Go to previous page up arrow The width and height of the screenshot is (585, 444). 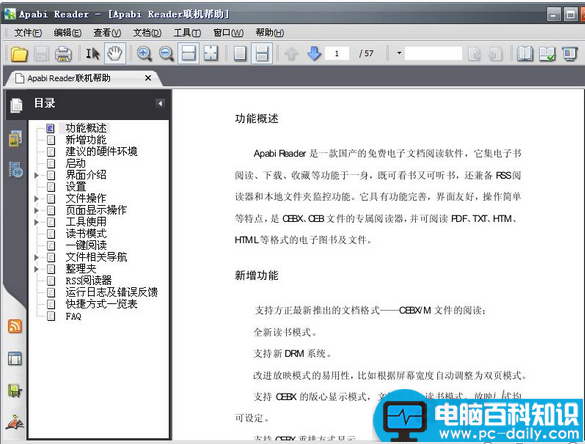[292, 54]
